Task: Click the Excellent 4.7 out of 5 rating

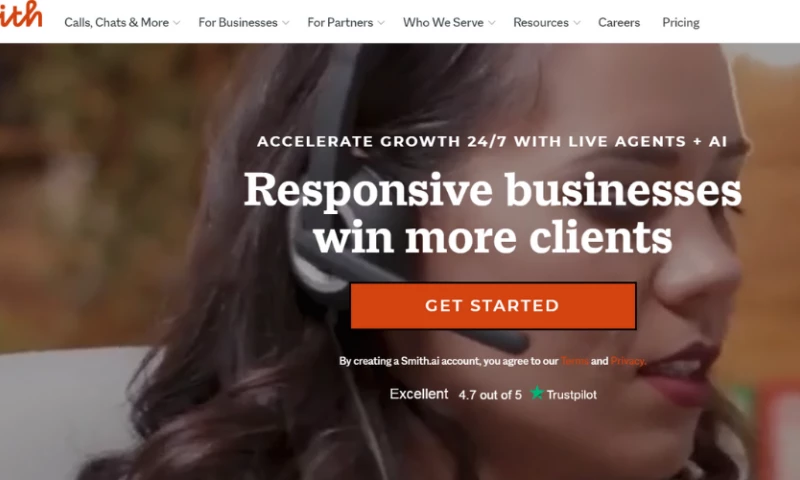Action: pyautogui.click(x=456, y=394)
